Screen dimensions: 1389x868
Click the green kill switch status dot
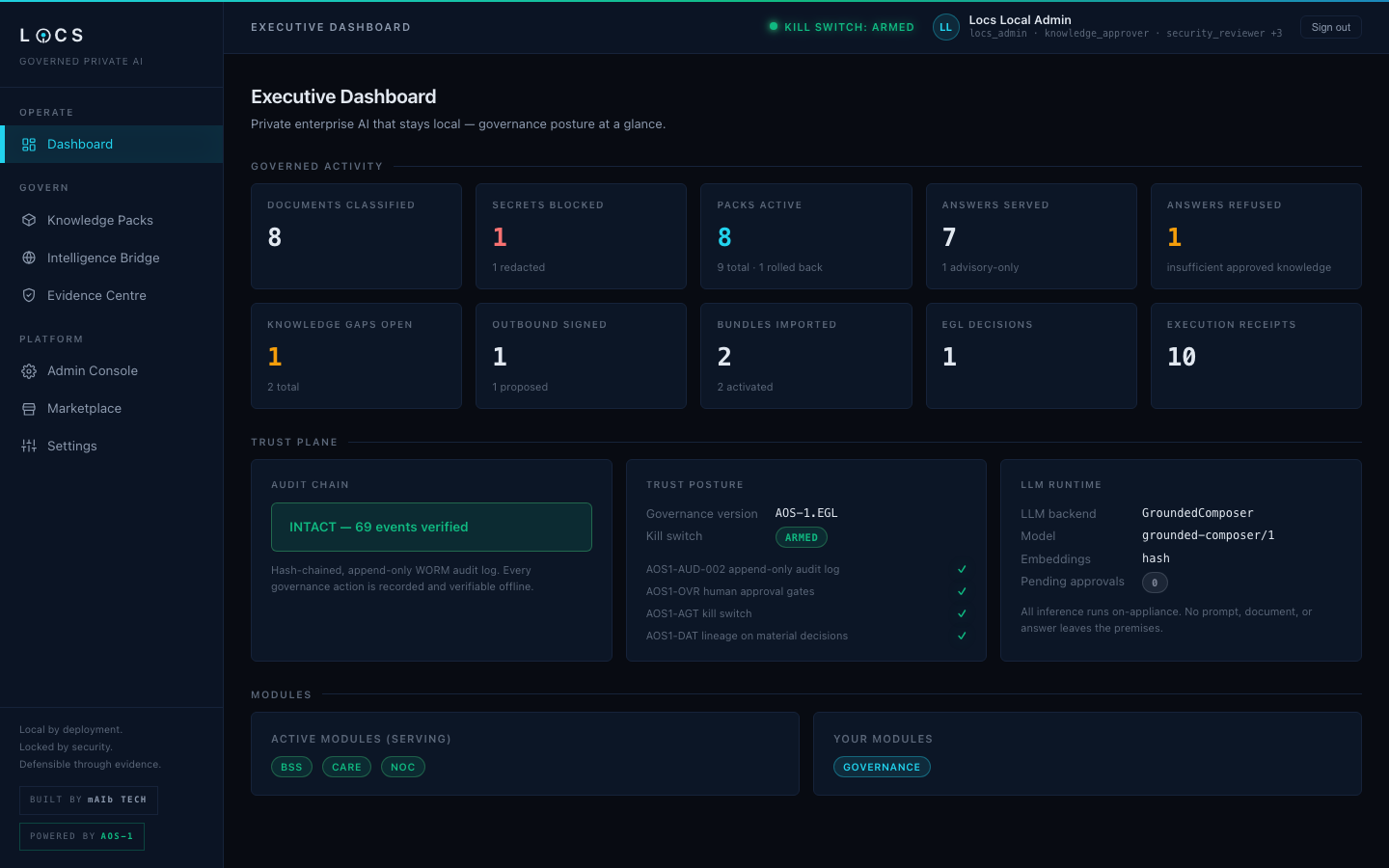(773, 26)
